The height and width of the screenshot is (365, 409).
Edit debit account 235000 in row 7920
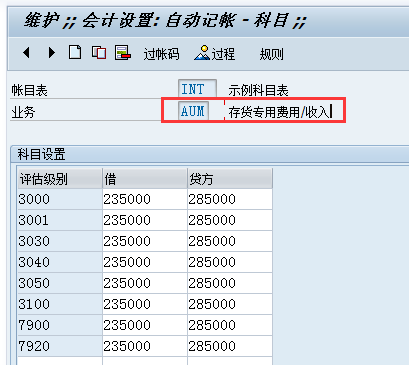point(145,346)
